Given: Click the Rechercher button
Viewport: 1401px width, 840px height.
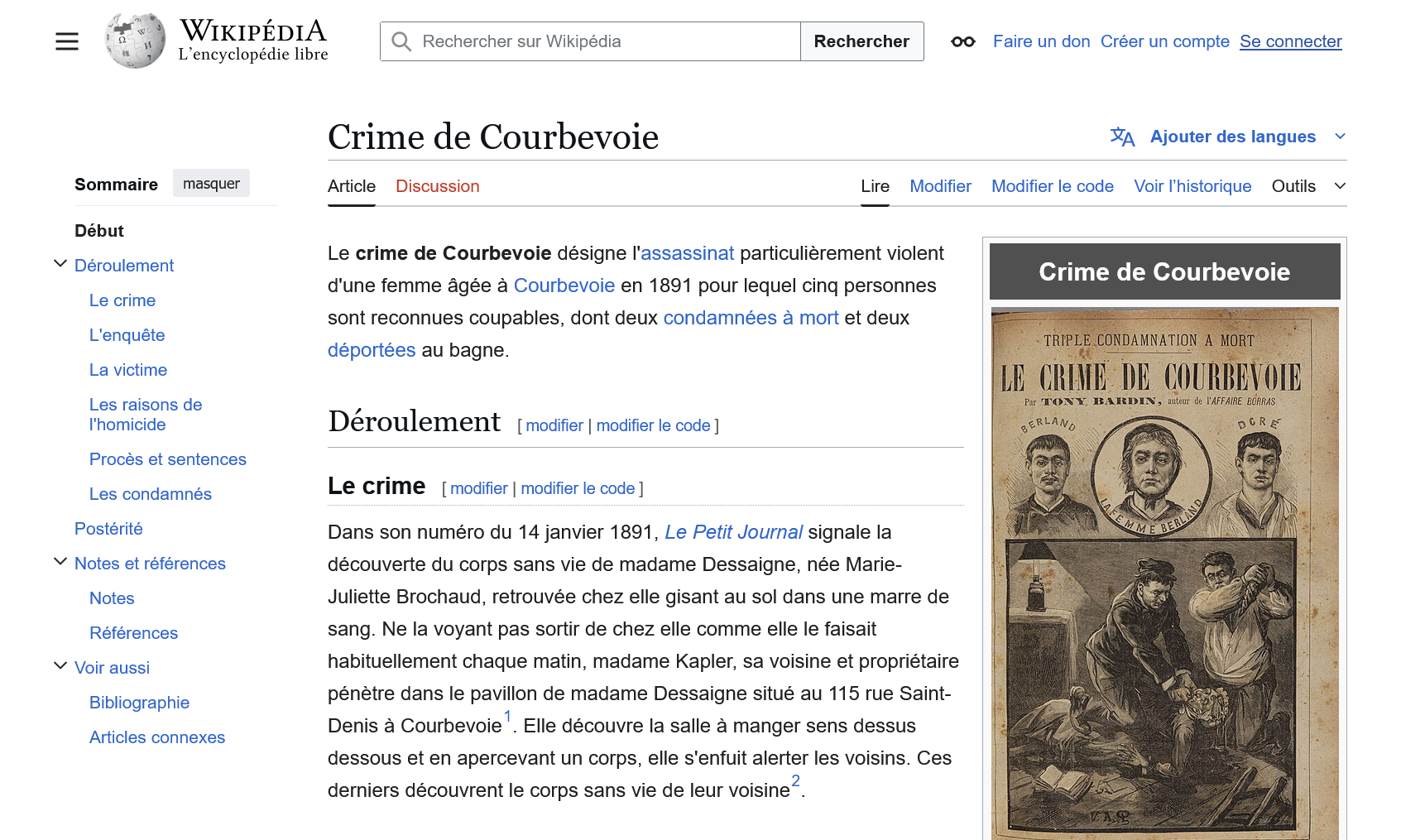Looking at the screenshot, I should (x=861, y=41).
